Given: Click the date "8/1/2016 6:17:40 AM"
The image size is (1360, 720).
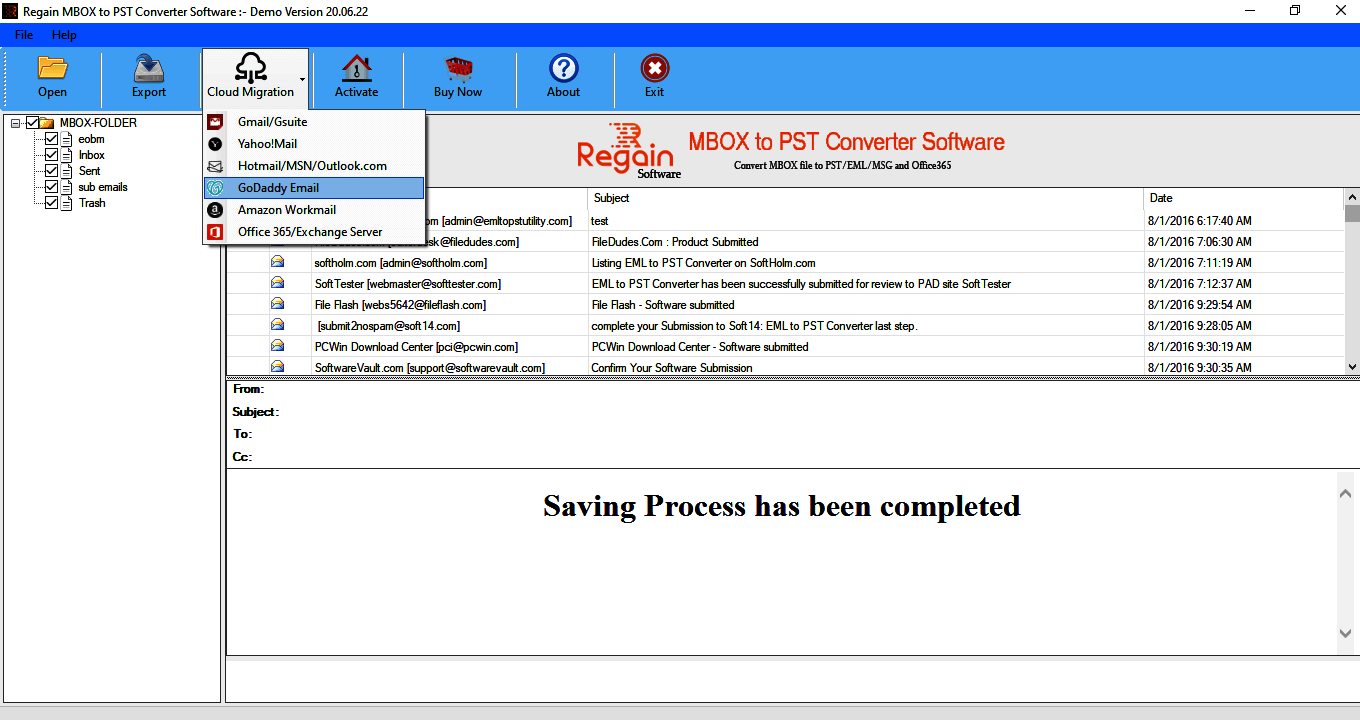Looking at the screenshot, I should tap(1200, 221).
